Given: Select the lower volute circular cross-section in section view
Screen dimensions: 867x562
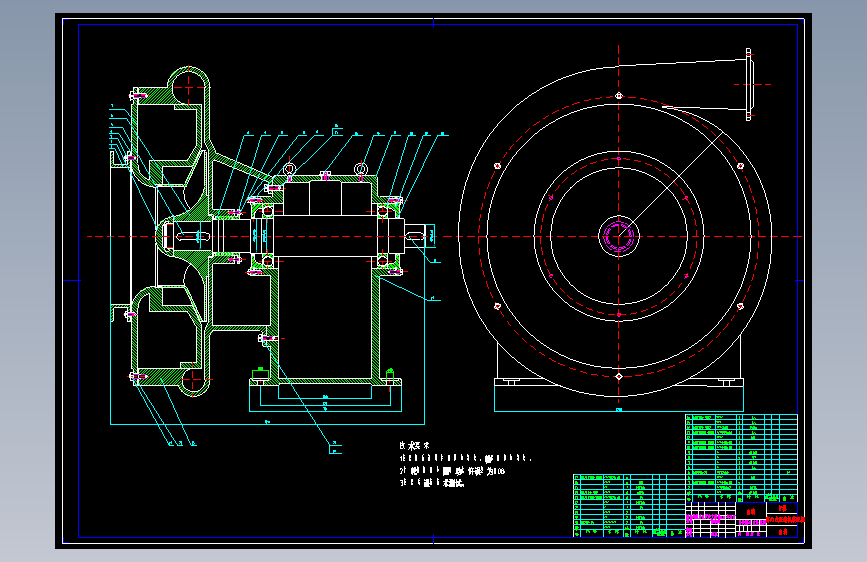Looking at the screenshot, I should tap(193, 379).
